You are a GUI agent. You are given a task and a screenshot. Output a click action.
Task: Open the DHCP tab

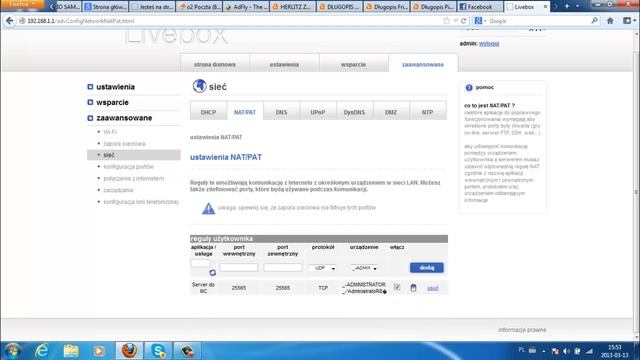click(x=208, y=112)
